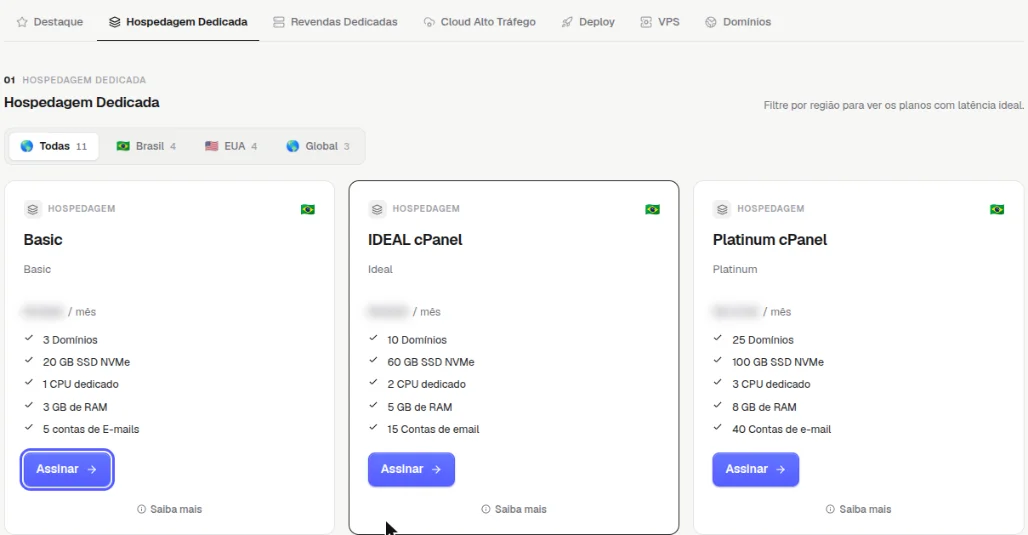The height and width of the screenshot is (535, 1028).
Task: Click the hosting icon on IDEAL cPanel card
Action: point(377,209)
